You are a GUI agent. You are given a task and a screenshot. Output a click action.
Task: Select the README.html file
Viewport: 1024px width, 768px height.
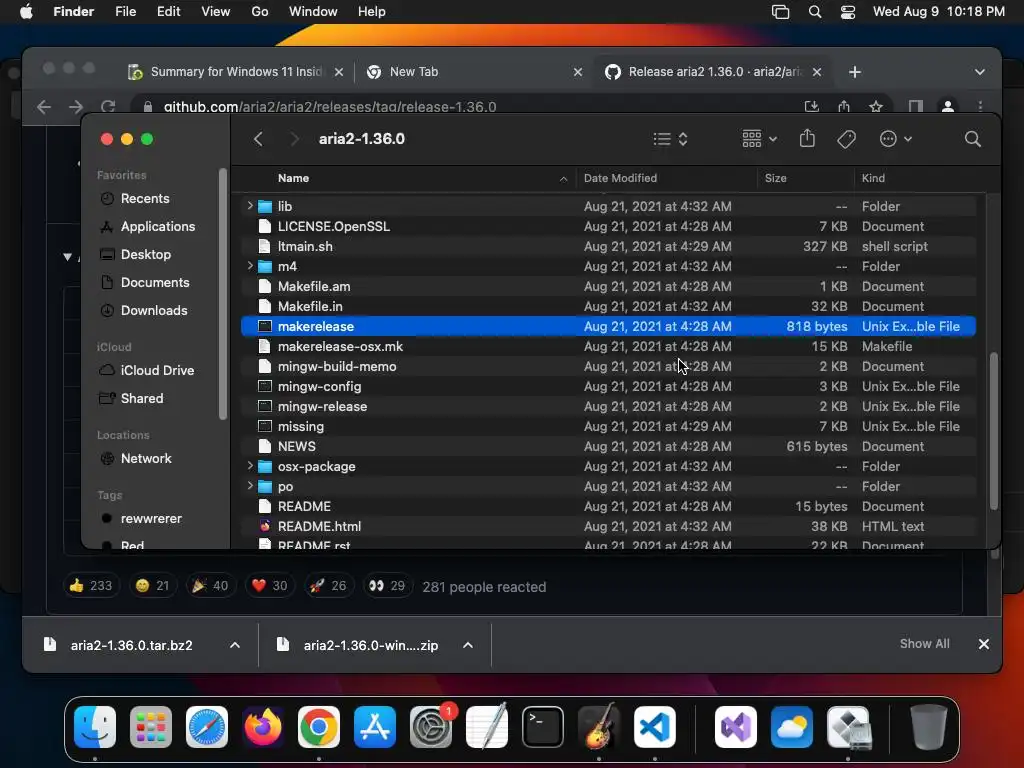[x=608, y=526]
